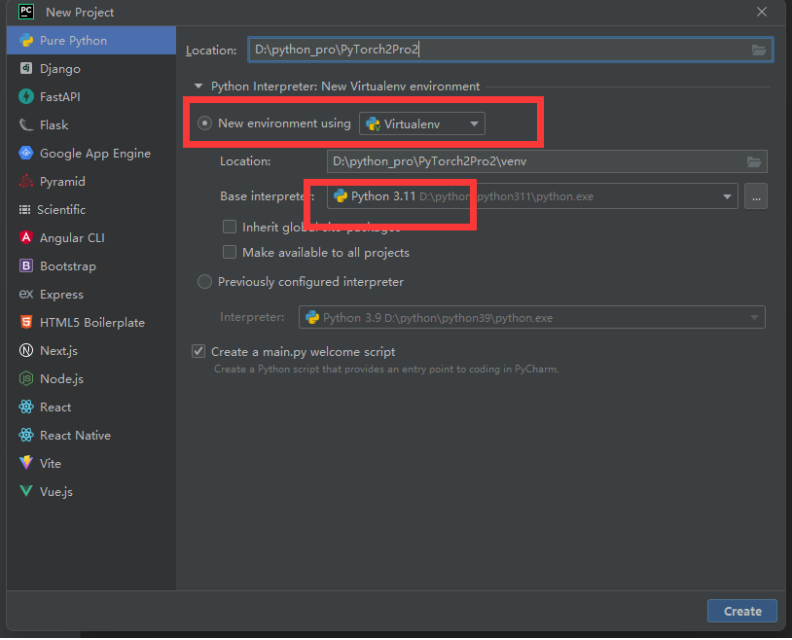The width and height of the screenshot is (792, 640).
Task: Select Vue.js in the project list
Action: [91, 491]
